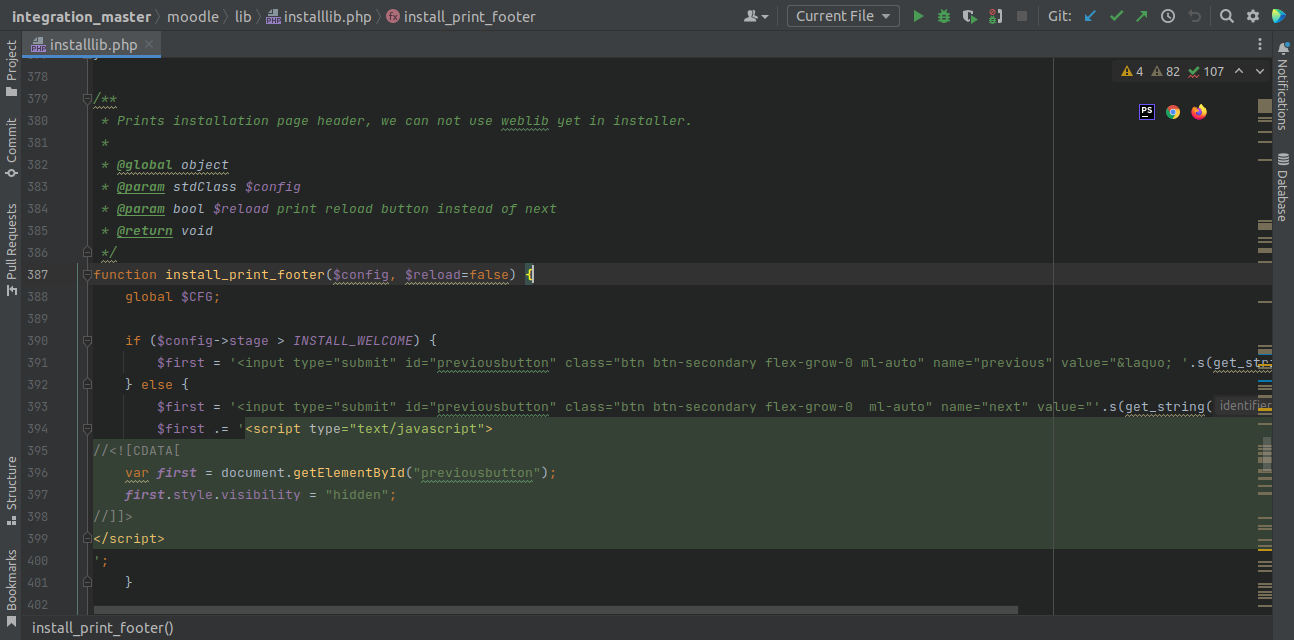This screenshot has height=640, width=1294.
Task: Set a breakpoint at line number 393
Action: (37, 407)
